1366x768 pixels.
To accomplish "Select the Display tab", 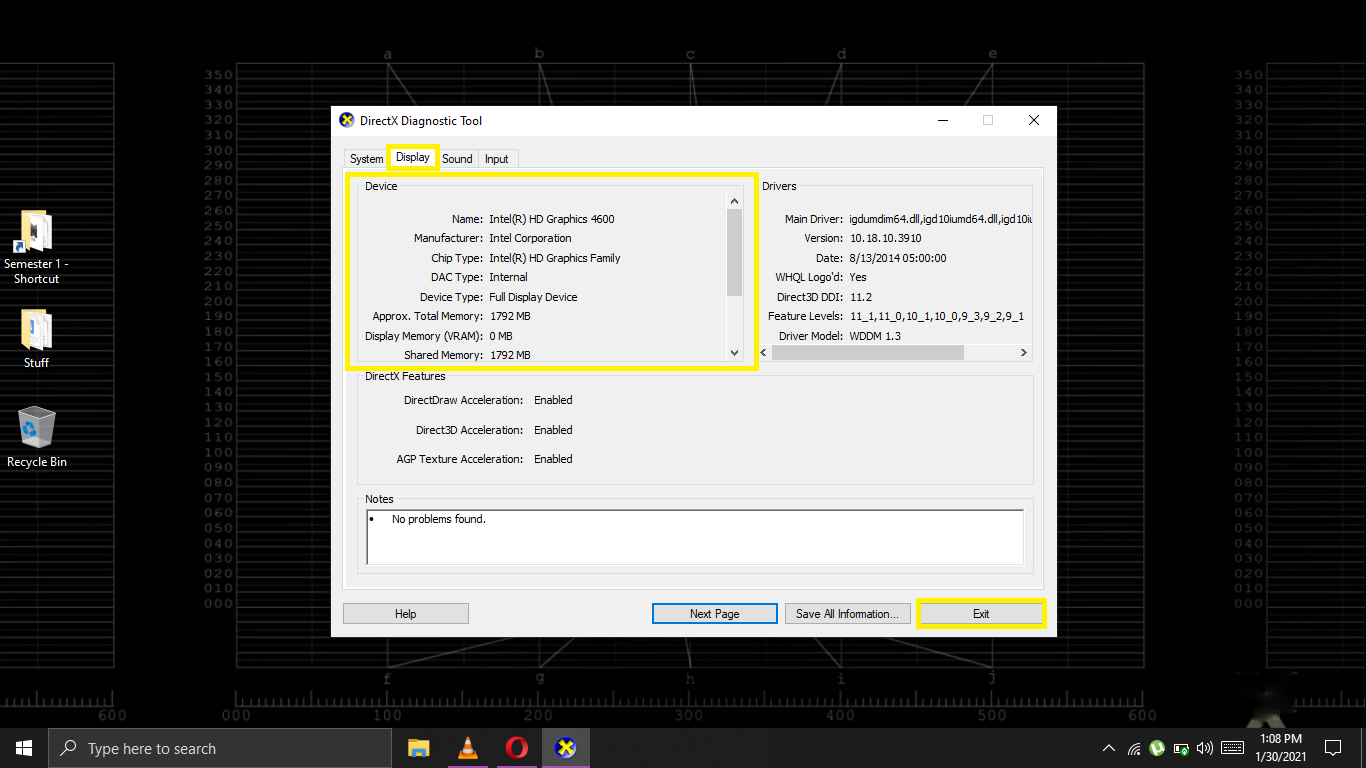I will point(412,158).
